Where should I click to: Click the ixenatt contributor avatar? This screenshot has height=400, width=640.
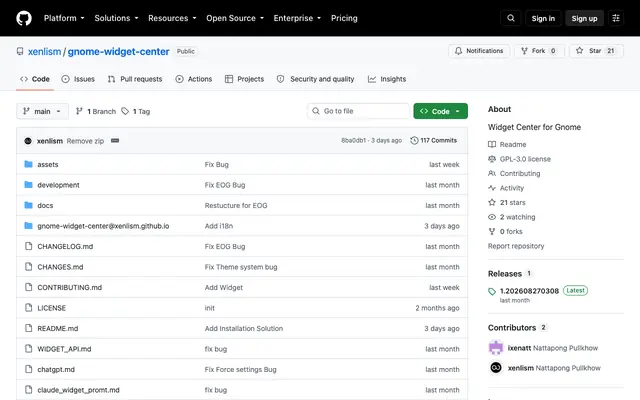496,348
